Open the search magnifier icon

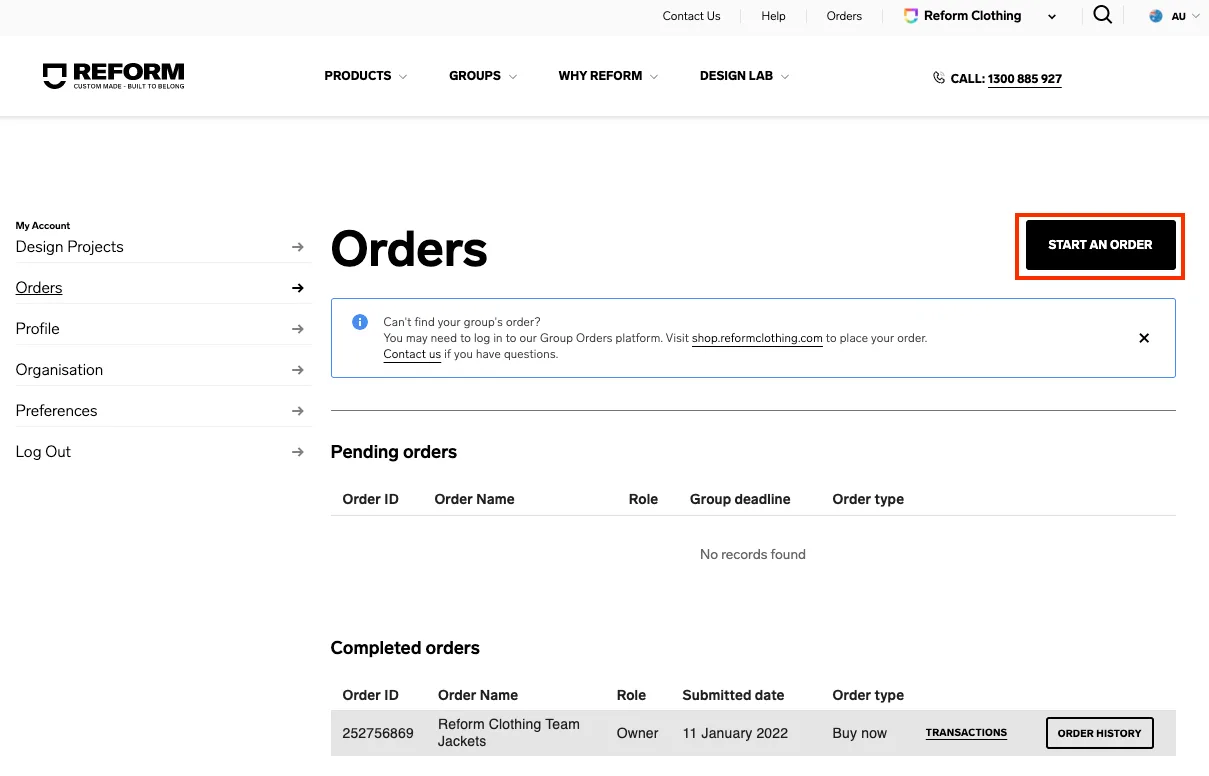pyautogui.click(x=1102, y=15)
